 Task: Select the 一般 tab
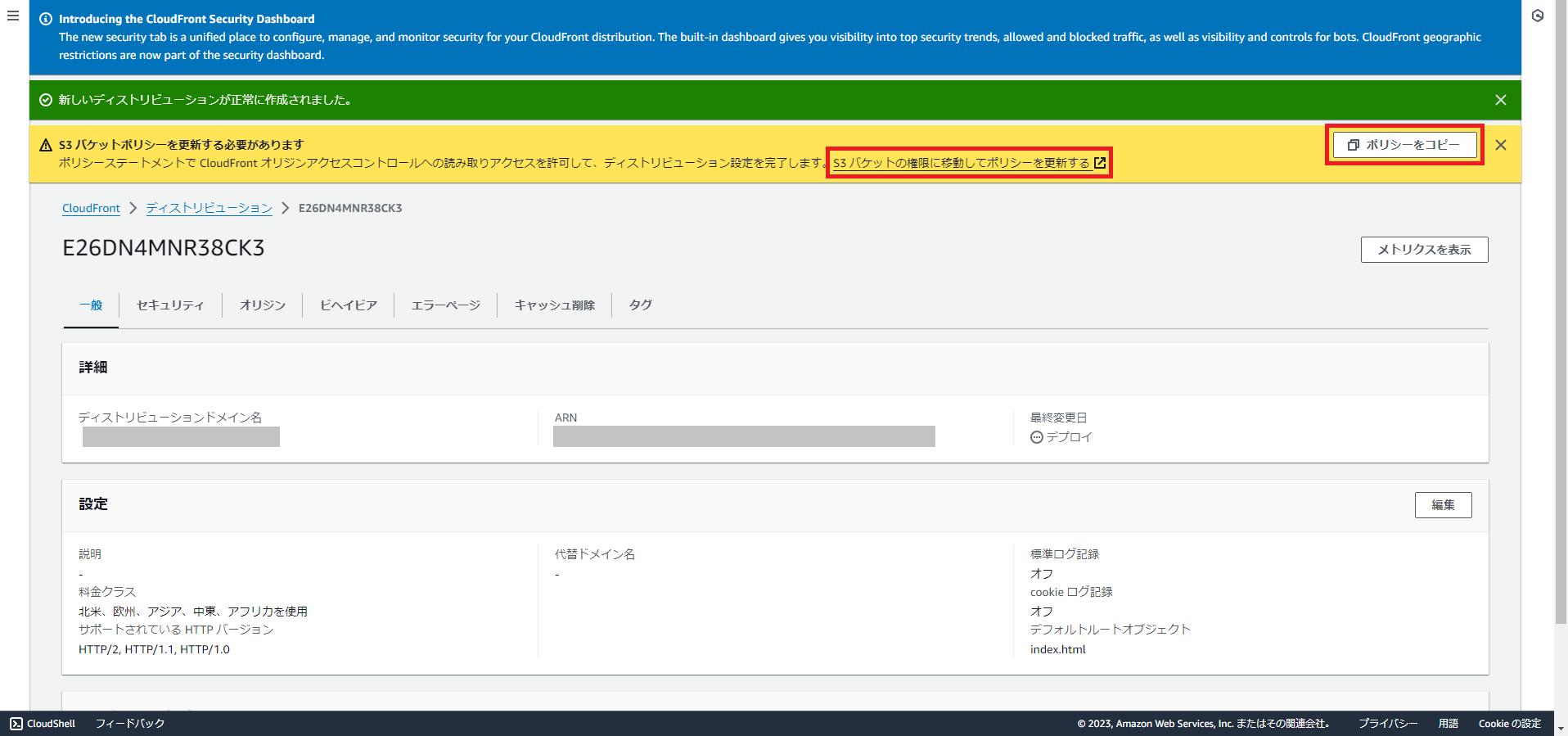coord(91,305)
